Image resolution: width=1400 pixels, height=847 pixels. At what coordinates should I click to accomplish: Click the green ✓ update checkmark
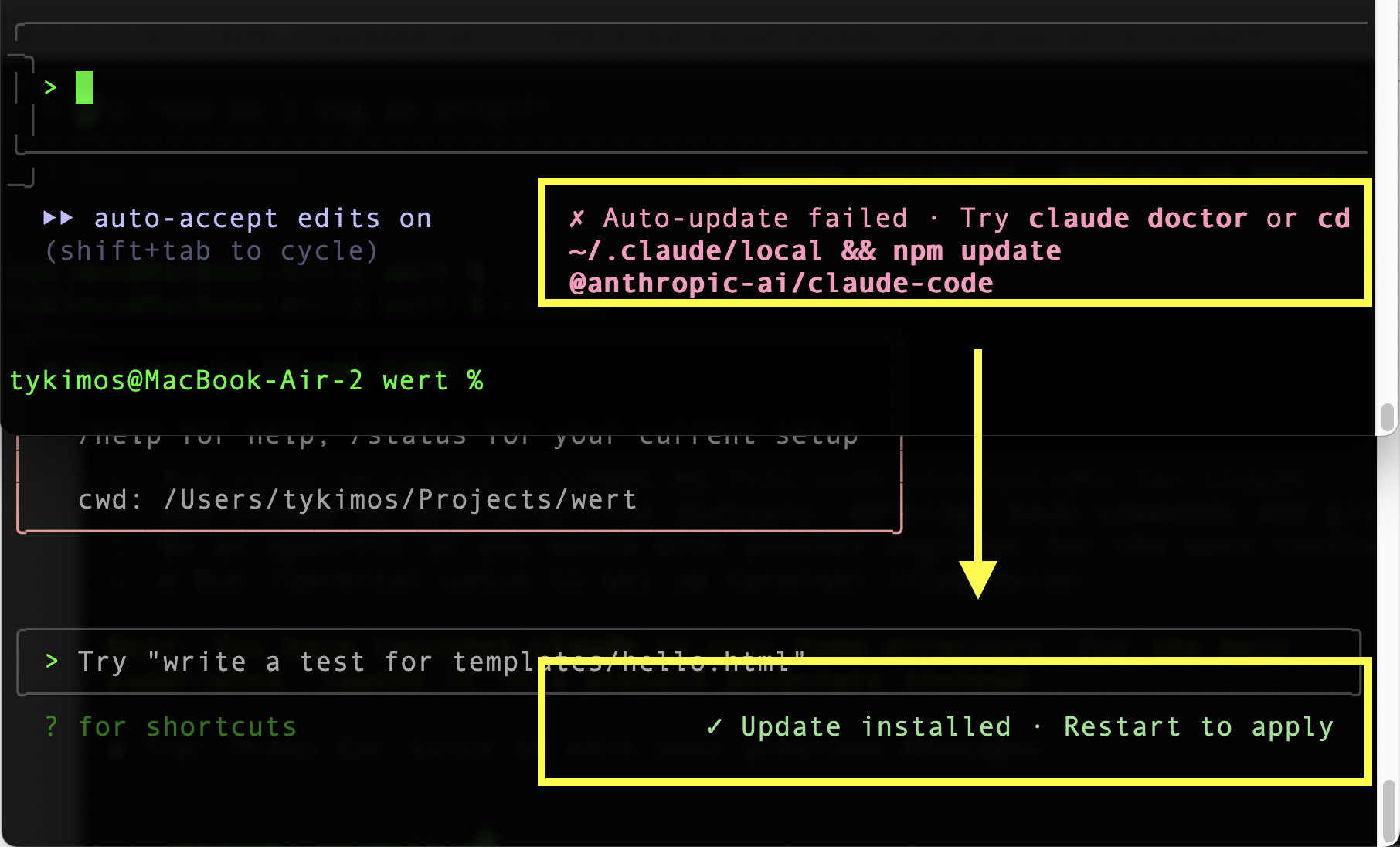point(714,726)
